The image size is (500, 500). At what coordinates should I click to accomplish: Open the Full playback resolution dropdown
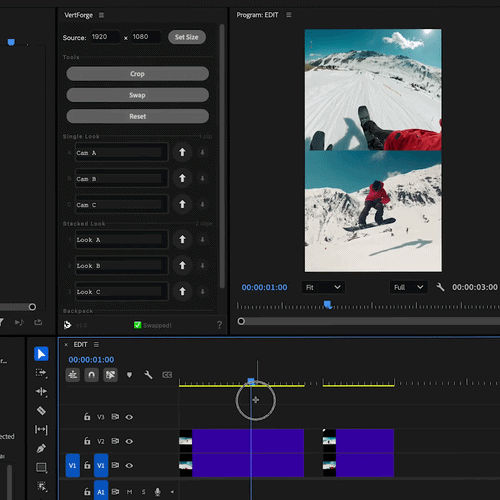409,287
